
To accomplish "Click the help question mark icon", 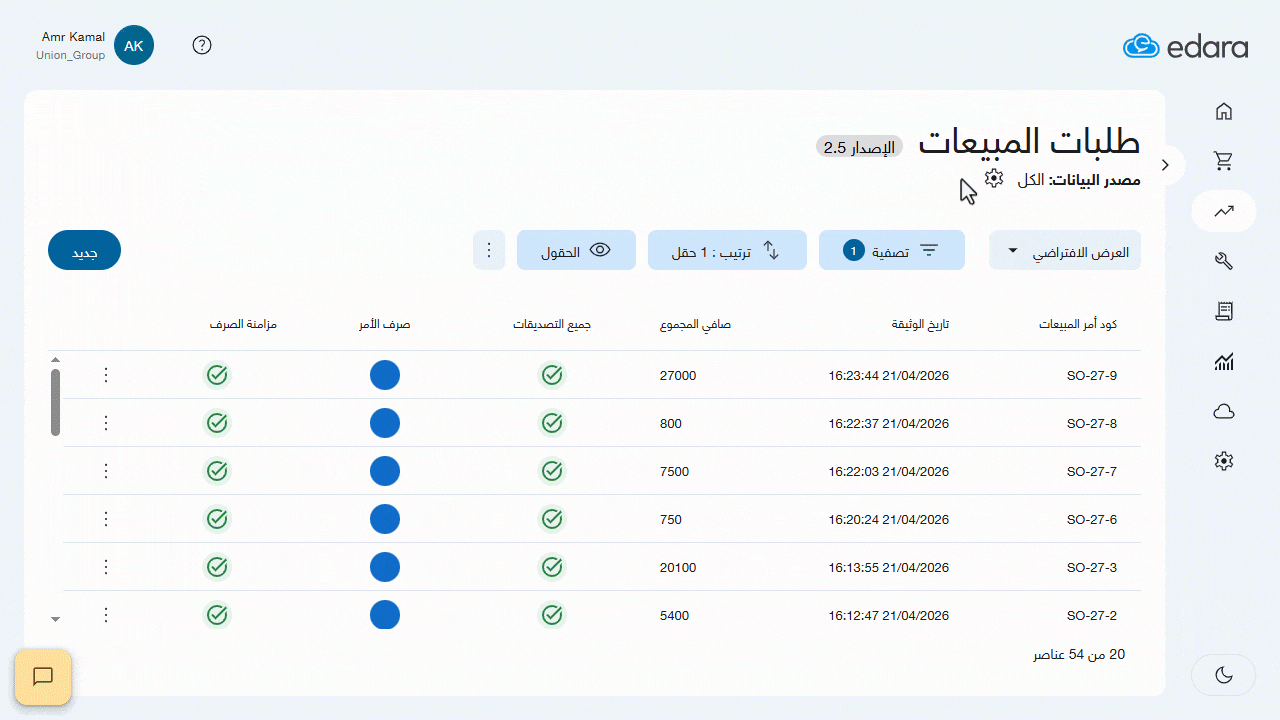I will [x=202, y=45].
